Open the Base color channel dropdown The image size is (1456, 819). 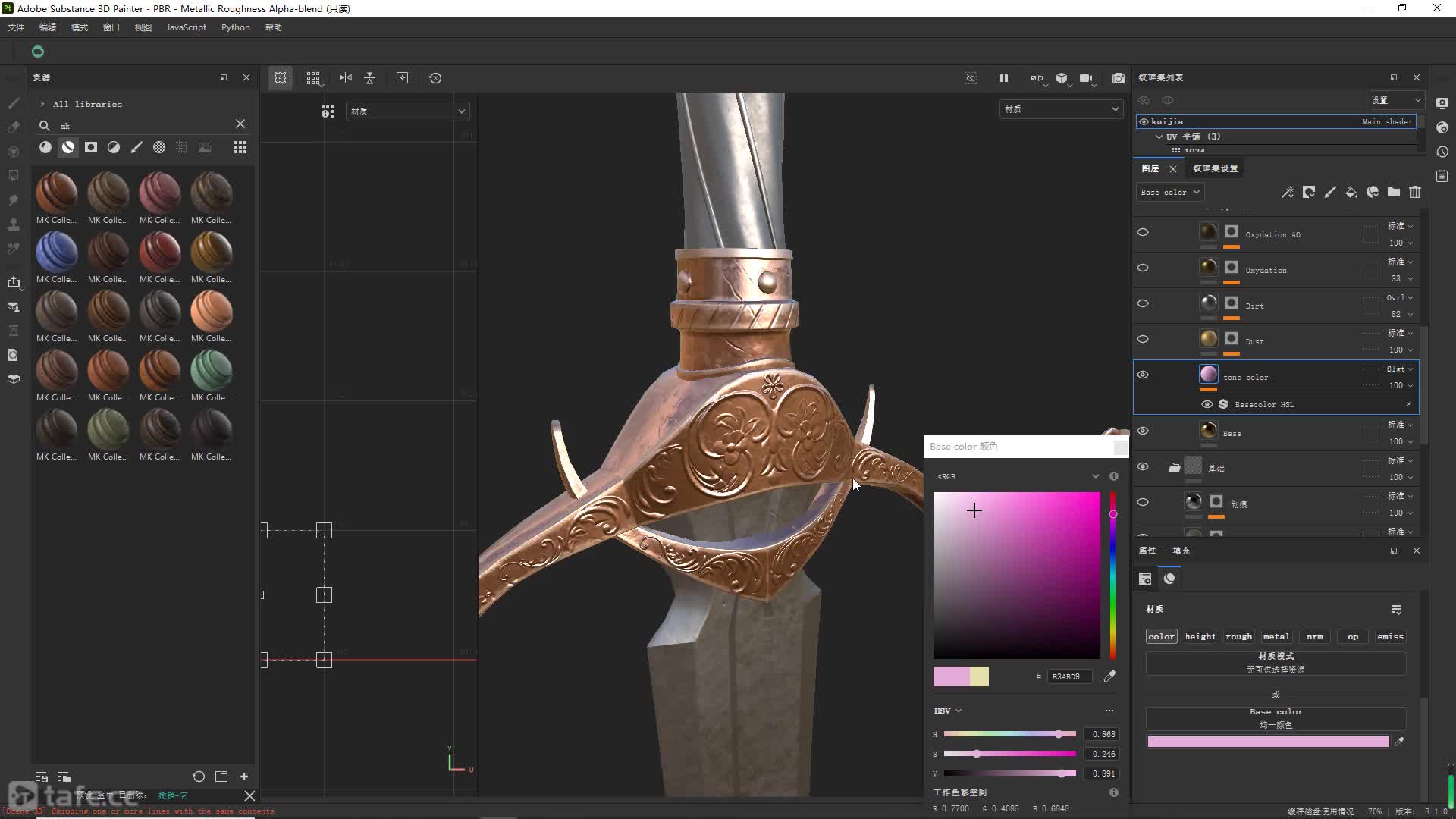pos(1169,193)
